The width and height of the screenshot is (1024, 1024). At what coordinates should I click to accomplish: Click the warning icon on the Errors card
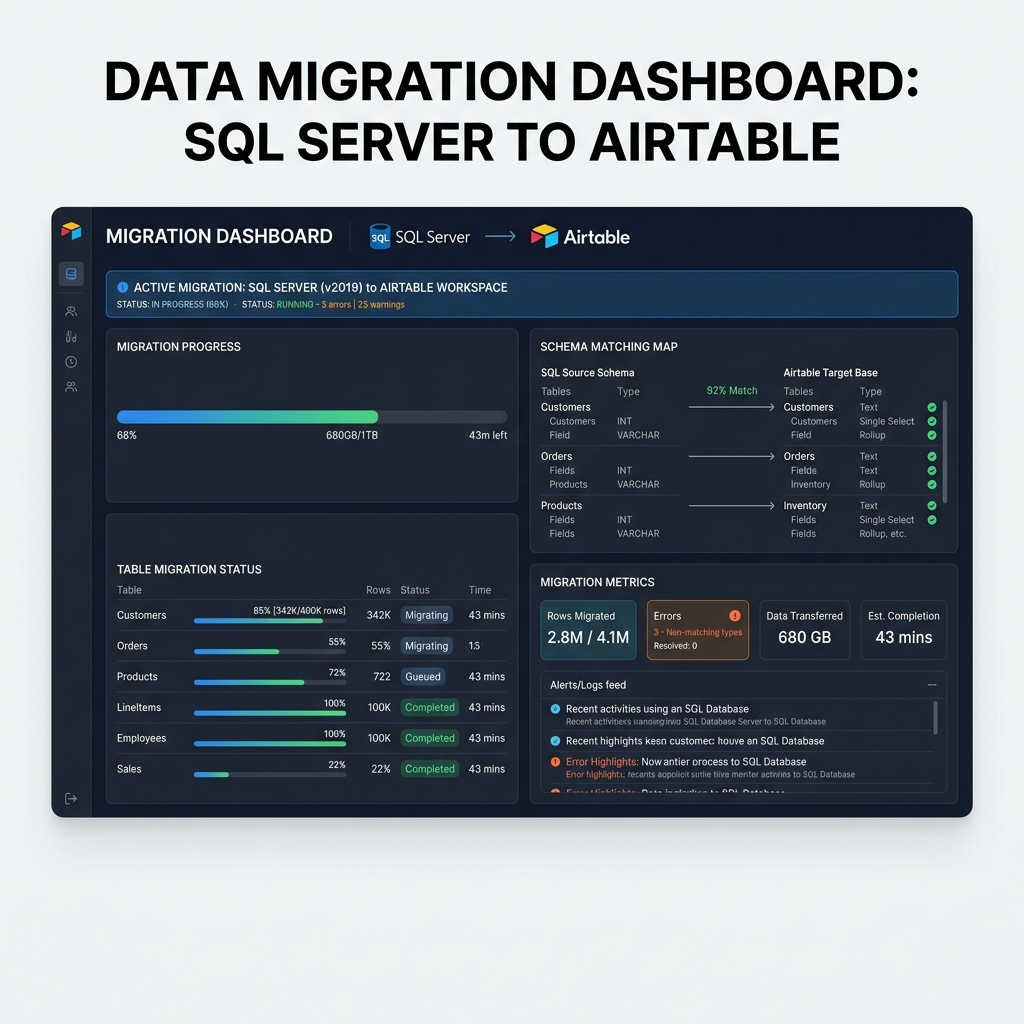[735, 616]
